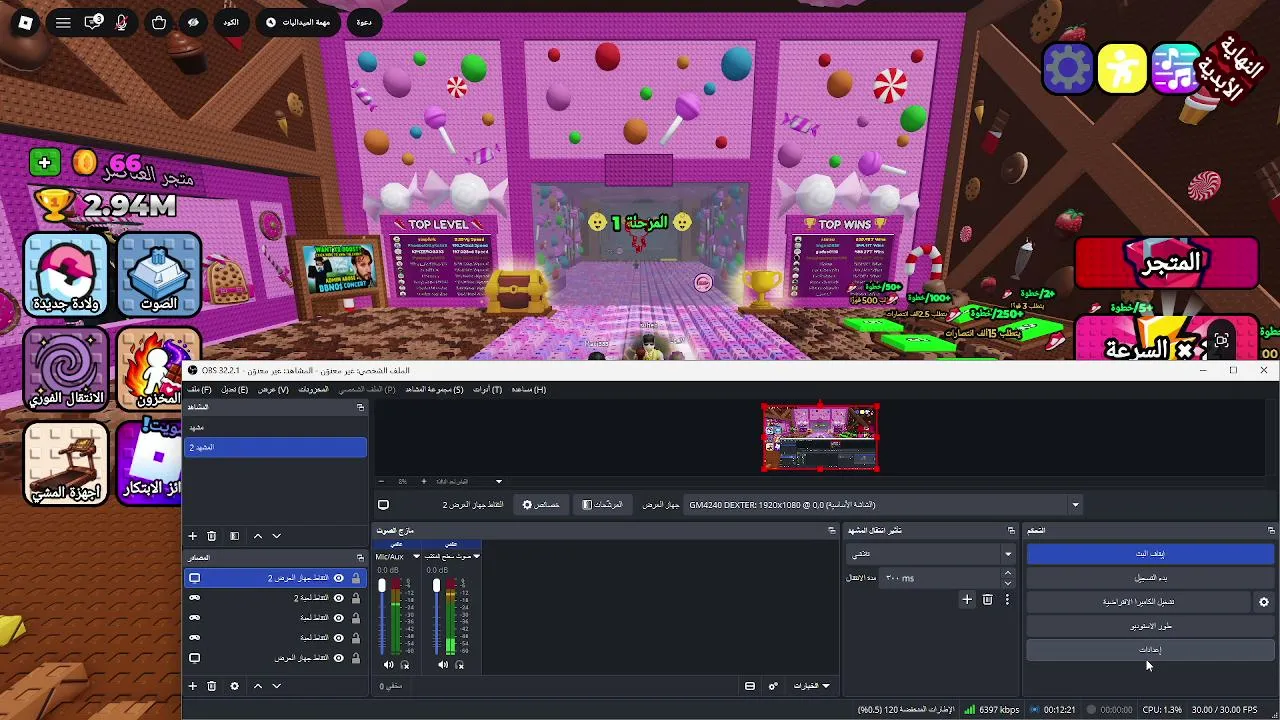Open transition three-dot options menu

1007,599
